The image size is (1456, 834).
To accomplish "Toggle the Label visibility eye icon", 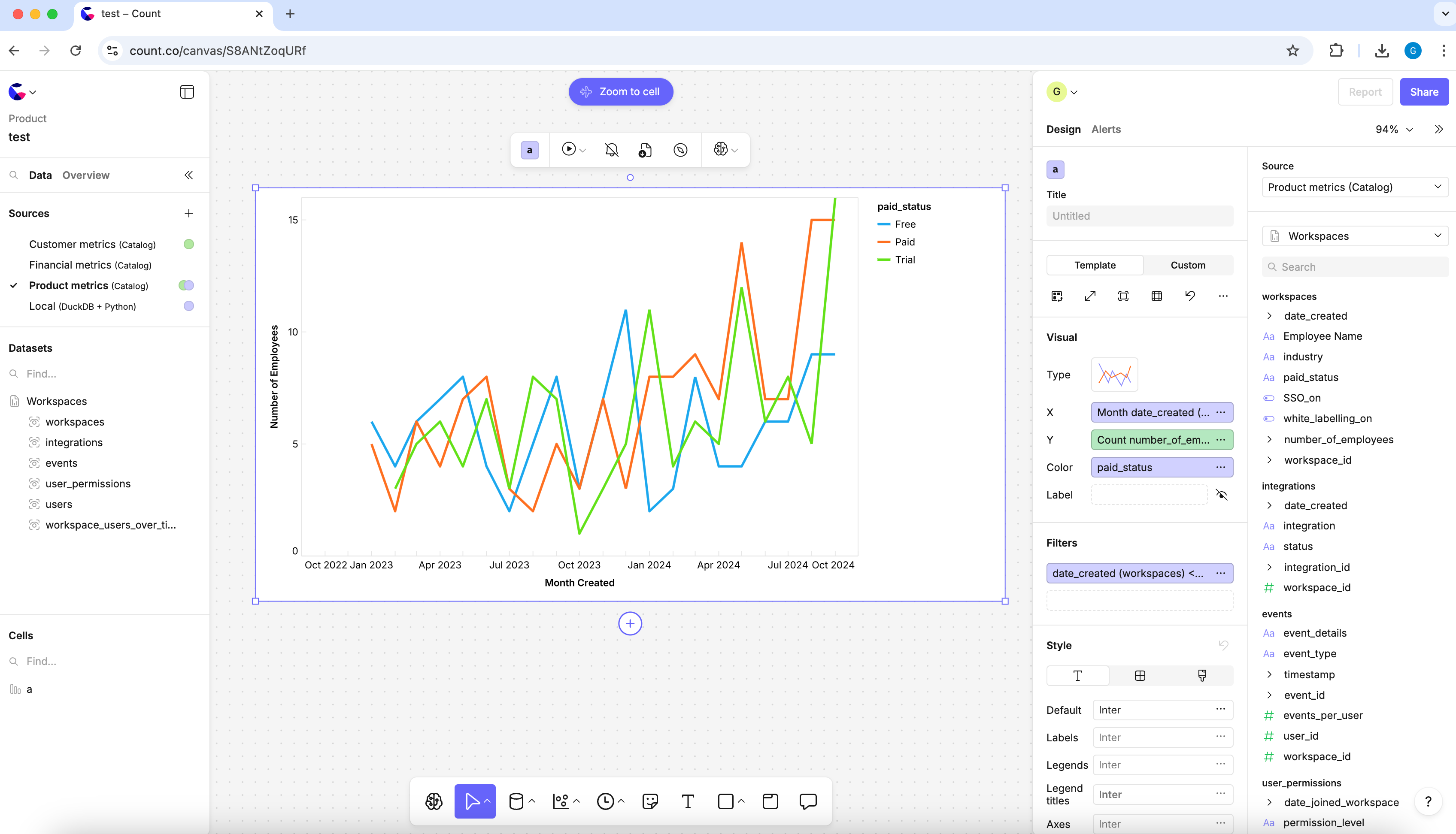I will point(1221,495).
